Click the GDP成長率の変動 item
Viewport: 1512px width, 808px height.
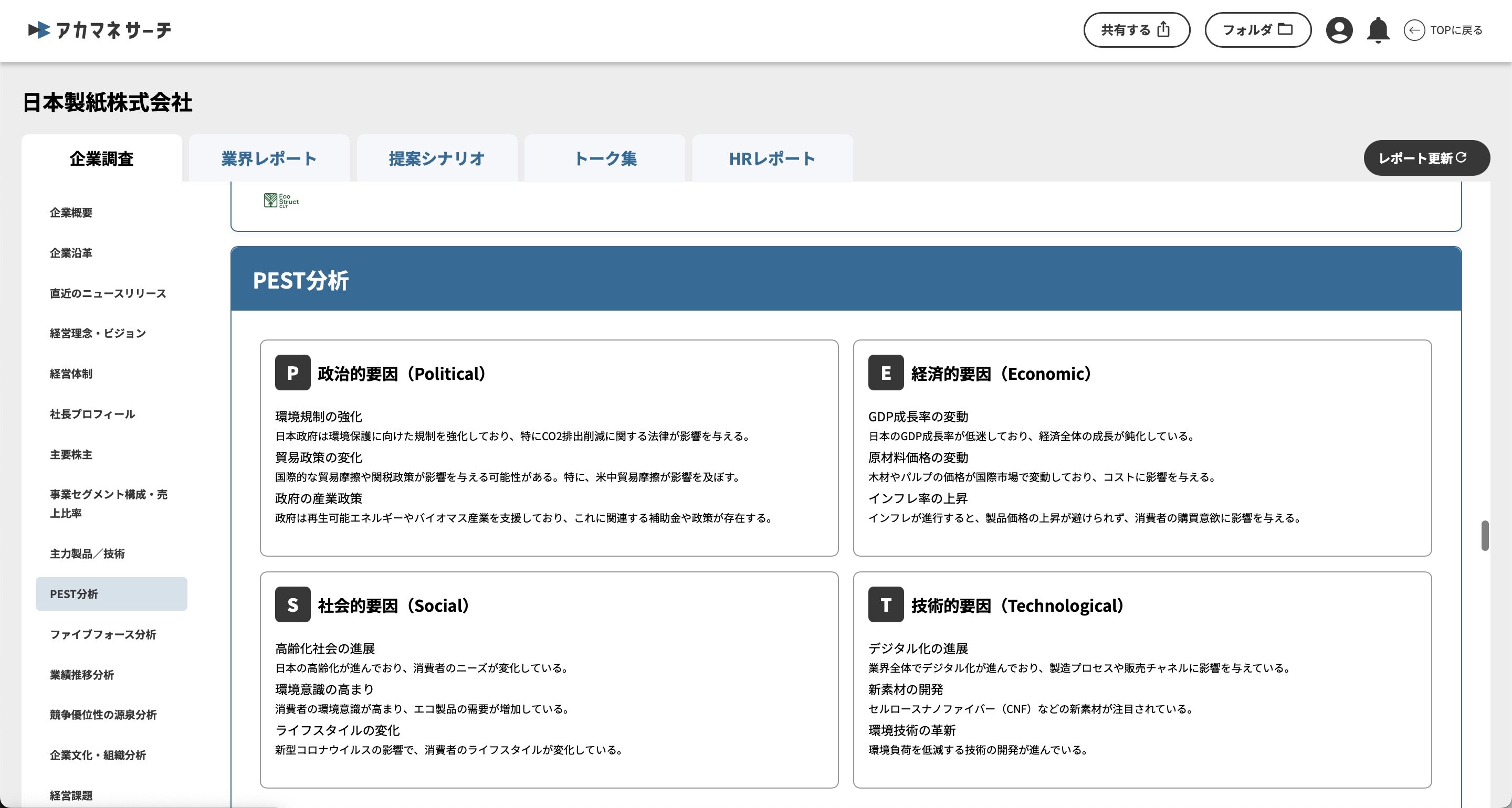918,417
